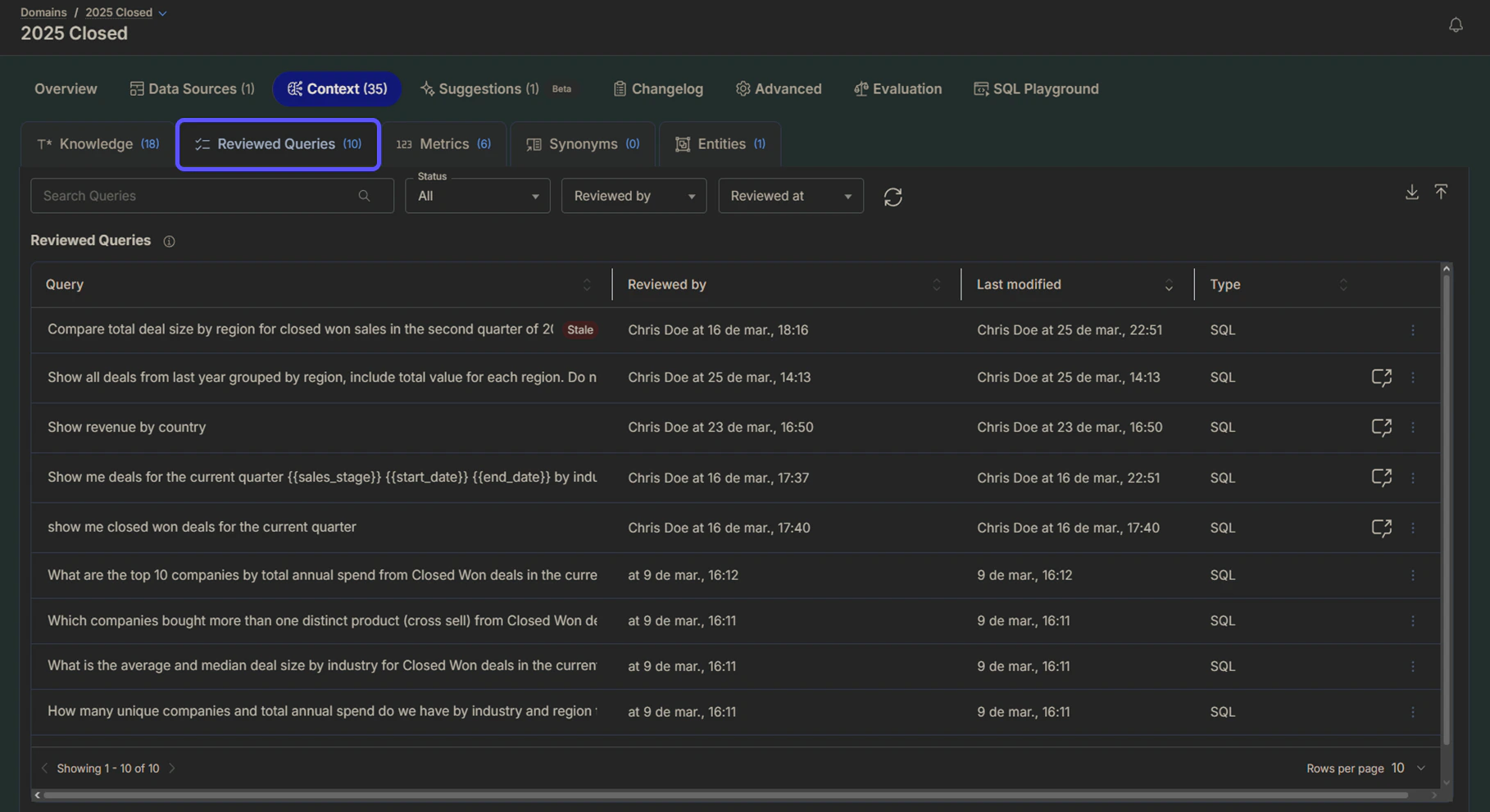Image resolution: width=1490 pixels, height=812 pixels.
Task: Switch to the Data Sources tab
Action: 192,88
